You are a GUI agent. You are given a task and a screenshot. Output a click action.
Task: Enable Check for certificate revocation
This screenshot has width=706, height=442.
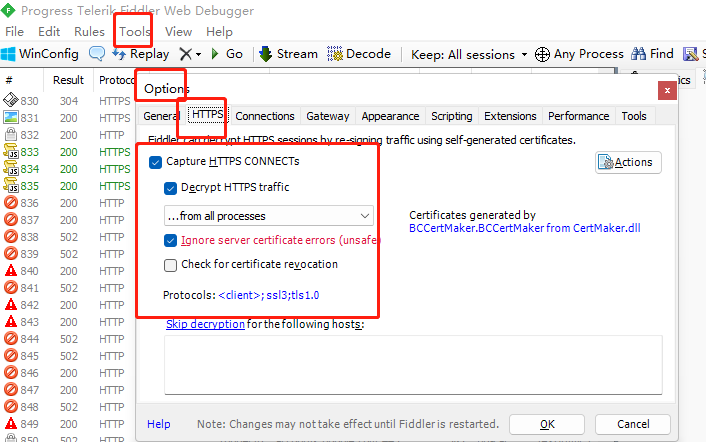coord(171,265)
